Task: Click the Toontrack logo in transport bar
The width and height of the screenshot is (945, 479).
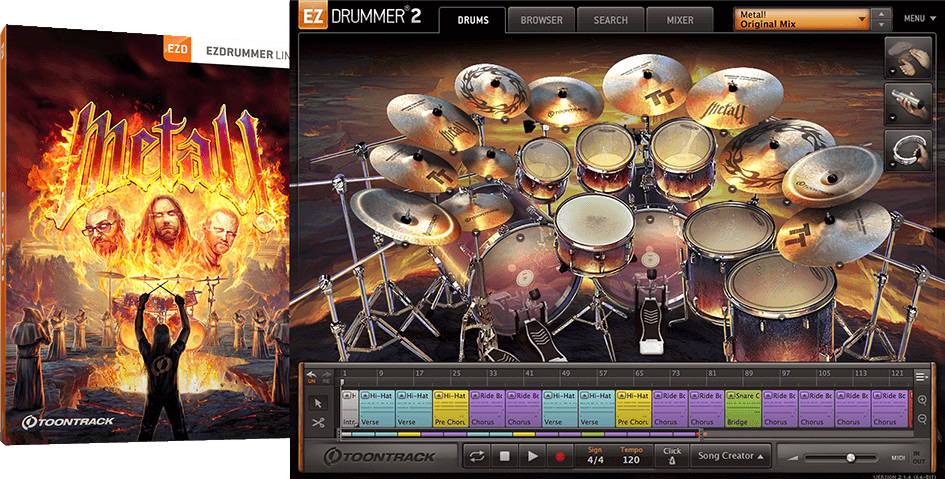Action: pos(379,456)
